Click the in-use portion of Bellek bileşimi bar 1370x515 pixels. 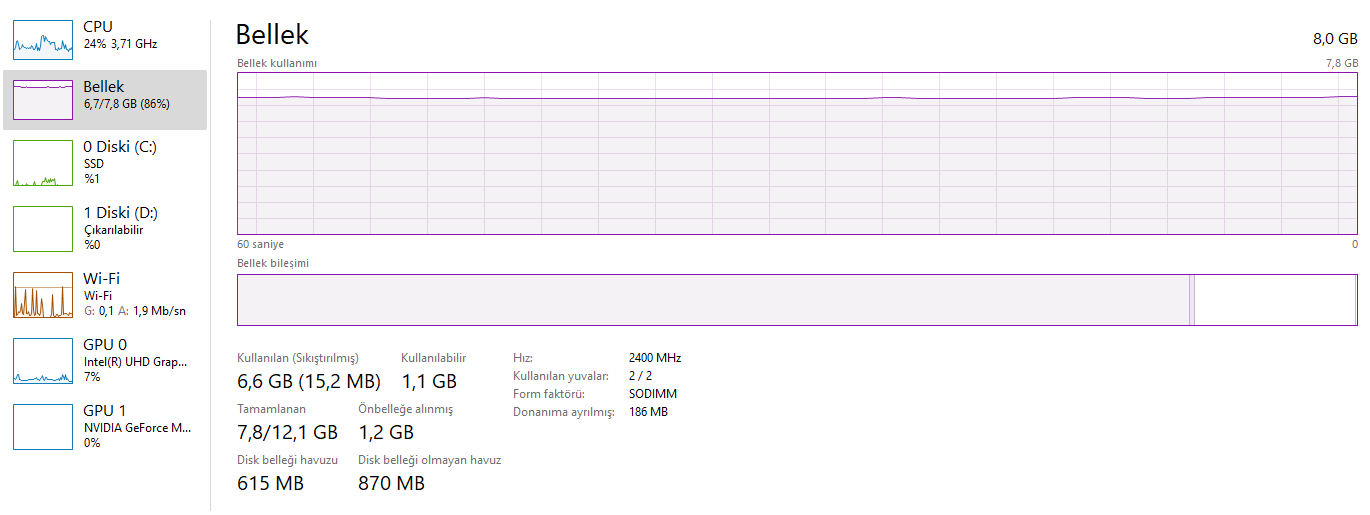712,300
